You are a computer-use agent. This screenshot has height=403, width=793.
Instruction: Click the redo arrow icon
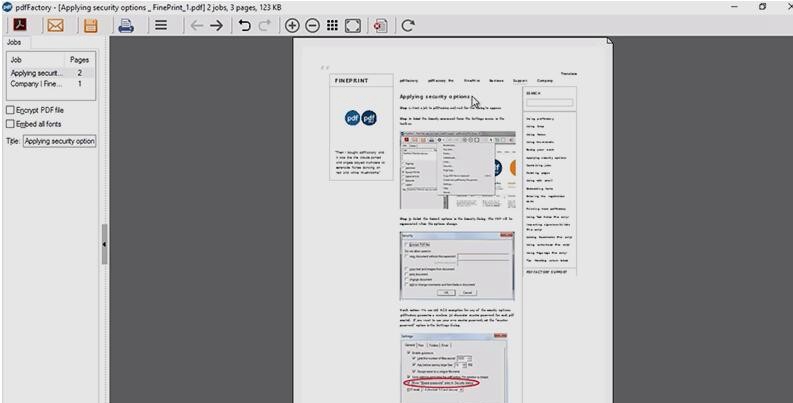[x=264, y=25]
